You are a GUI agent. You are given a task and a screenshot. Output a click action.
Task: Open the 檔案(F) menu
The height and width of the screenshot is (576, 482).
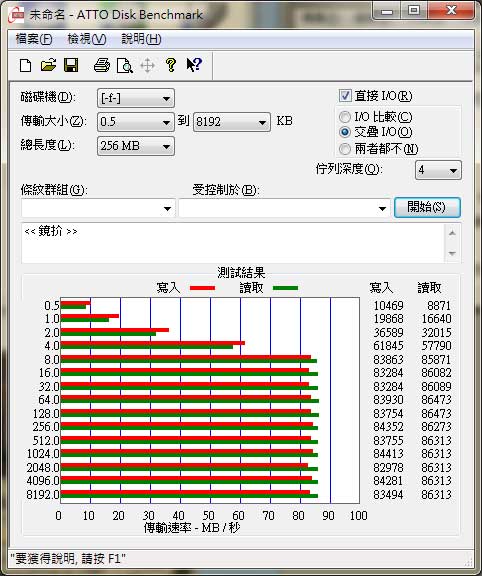coord(34,39)
